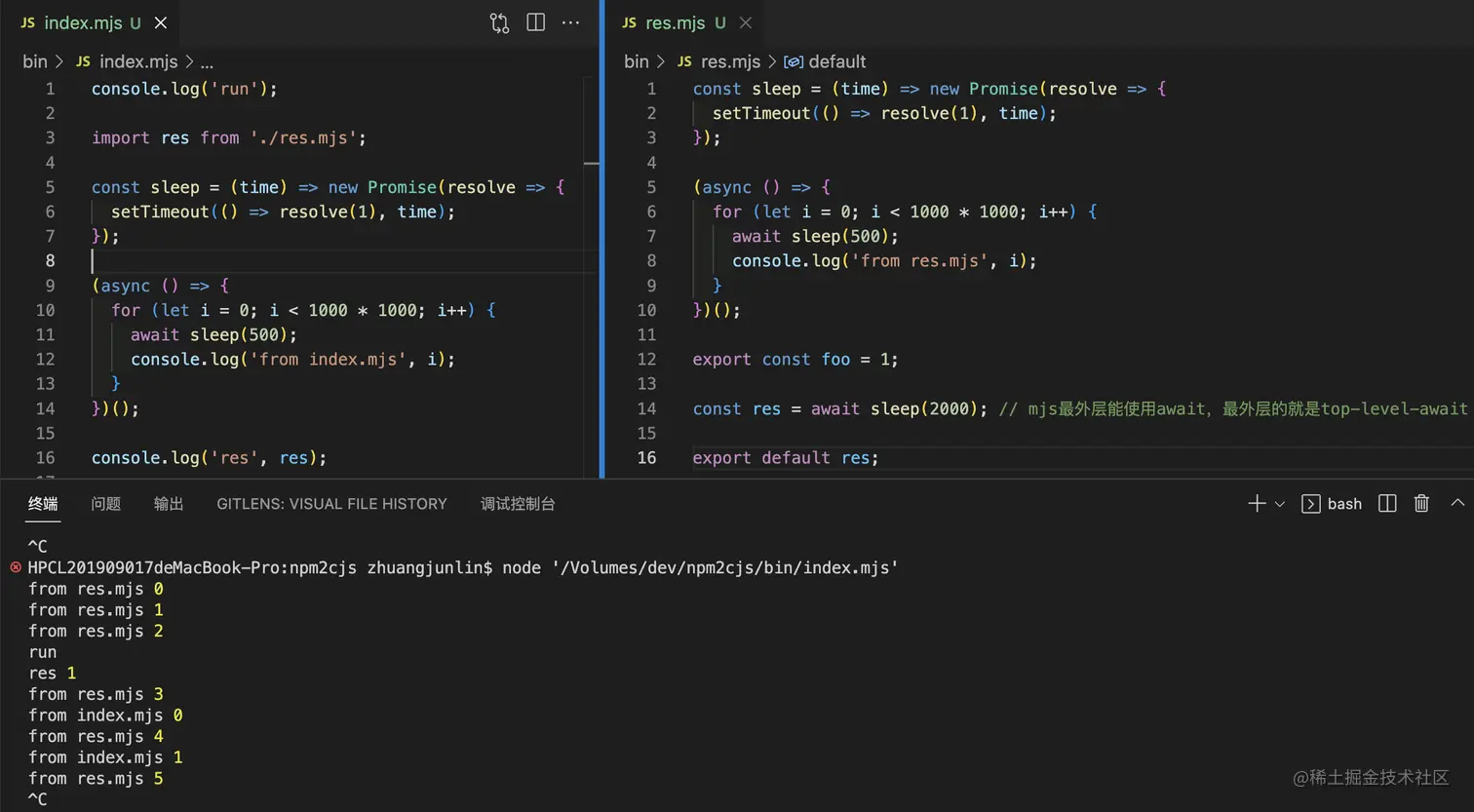
Task: Open the editor more actions menu
Action: pos(570,22)
